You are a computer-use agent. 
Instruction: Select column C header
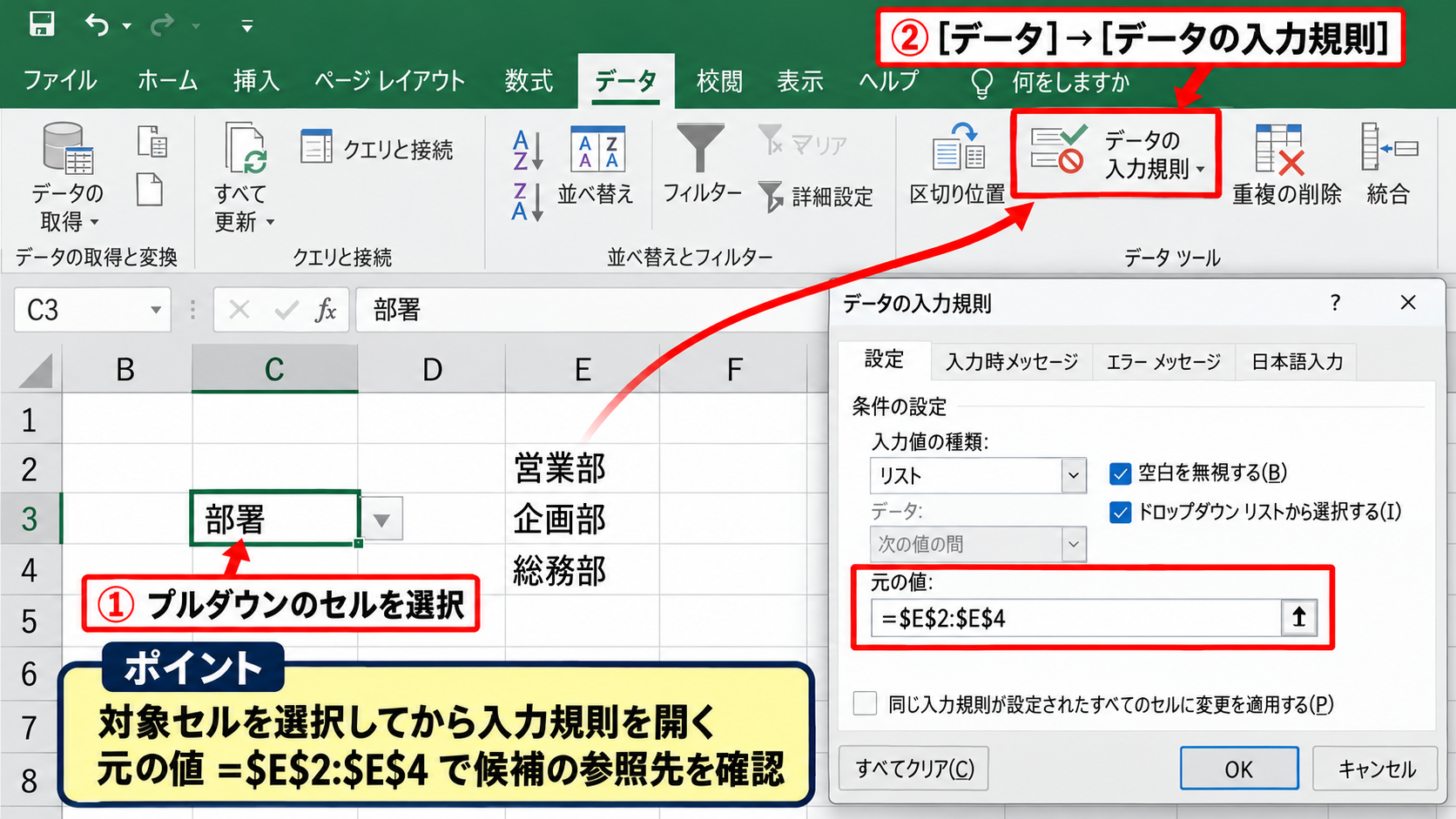[x=274, y=369]
